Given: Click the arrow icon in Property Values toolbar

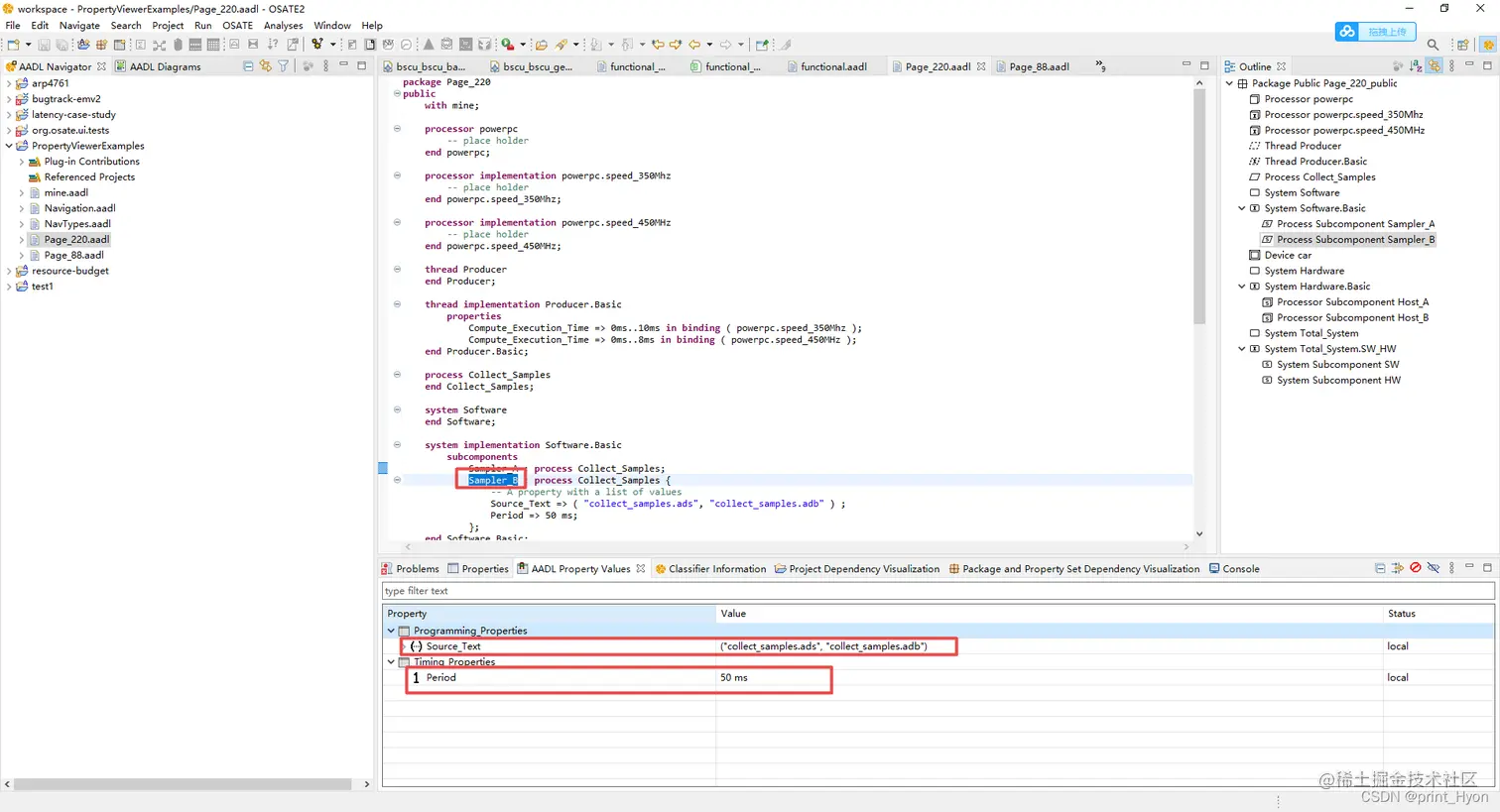Looking at the screenshot, I should [x=1398, y=568].
